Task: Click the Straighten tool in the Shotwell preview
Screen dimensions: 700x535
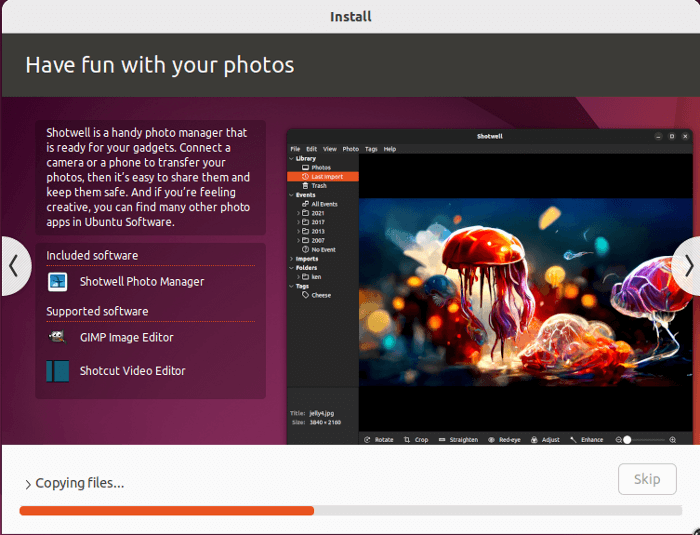Action: pyautogui.click(x=458, y=440)
